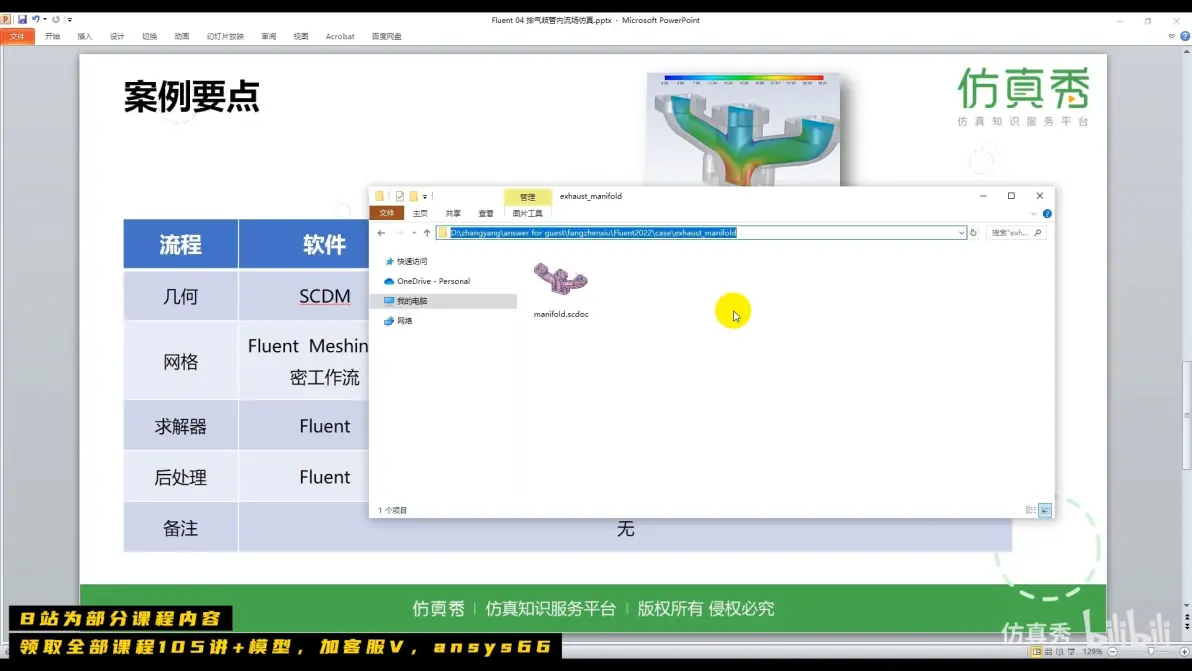Click the Explorer search box

coord(1016,233)
